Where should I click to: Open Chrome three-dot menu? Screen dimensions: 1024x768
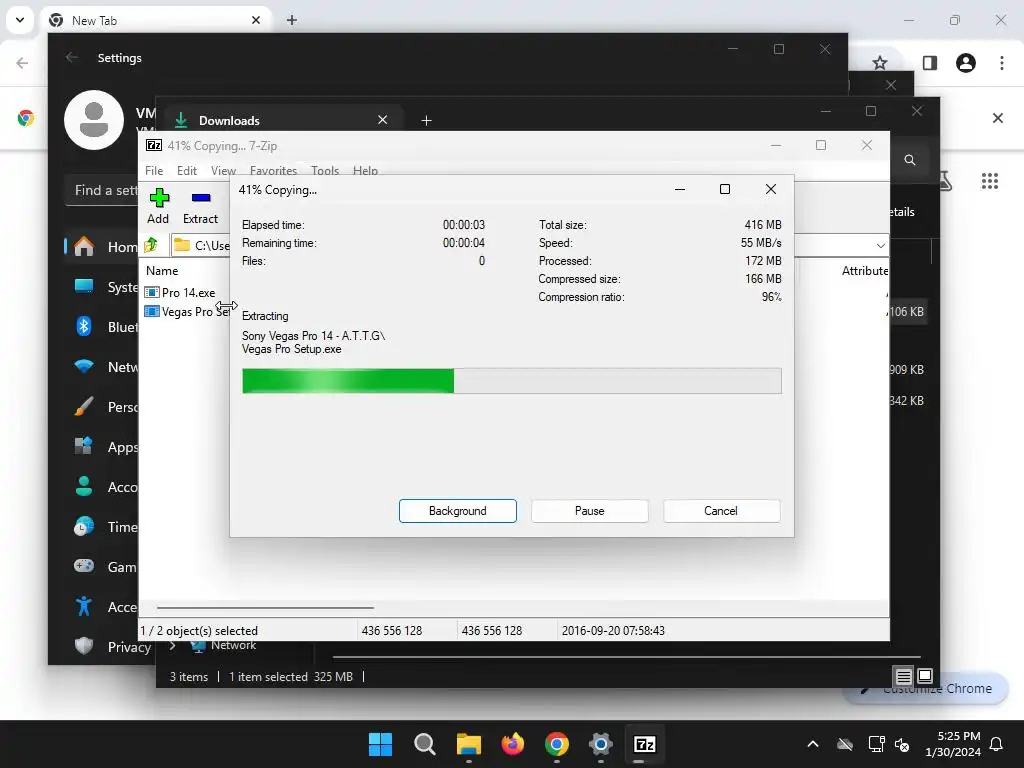[1002, 63]
